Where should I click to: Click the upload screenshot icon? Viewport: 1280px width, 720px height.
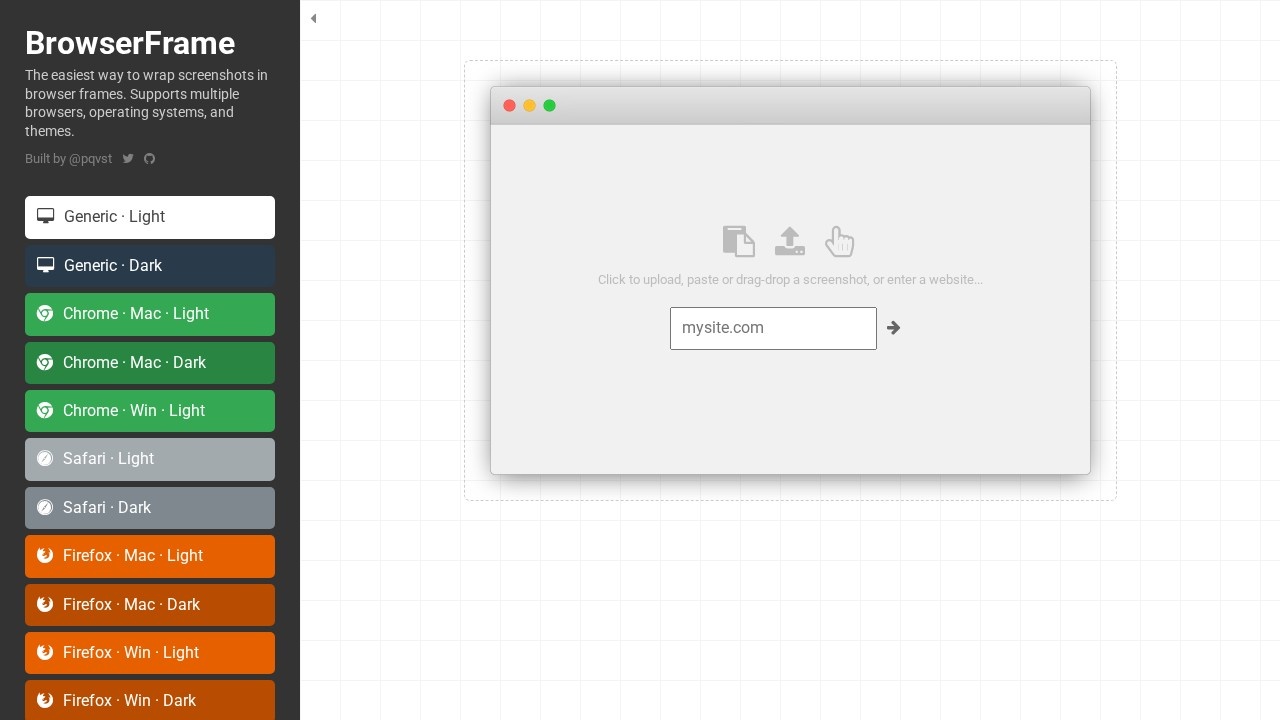790,241
